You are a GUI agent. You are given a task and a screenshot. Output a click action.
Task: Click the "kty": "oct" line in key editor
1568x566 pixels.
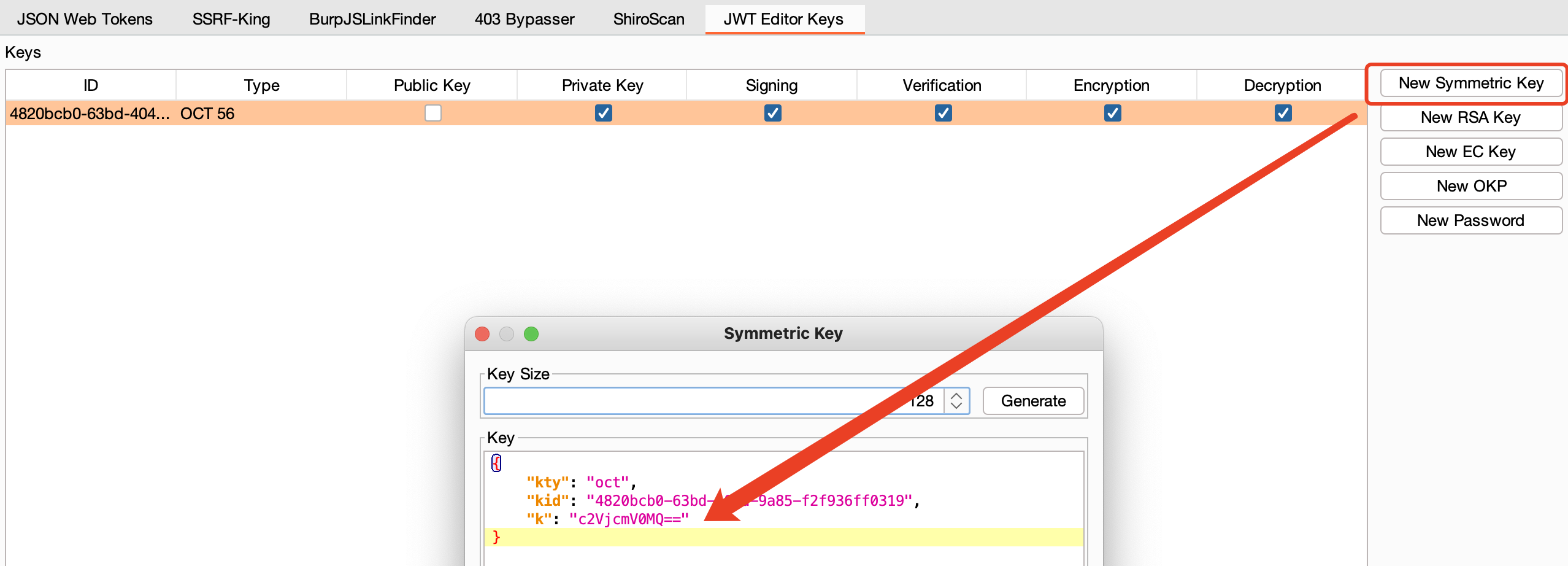[581, 483]
